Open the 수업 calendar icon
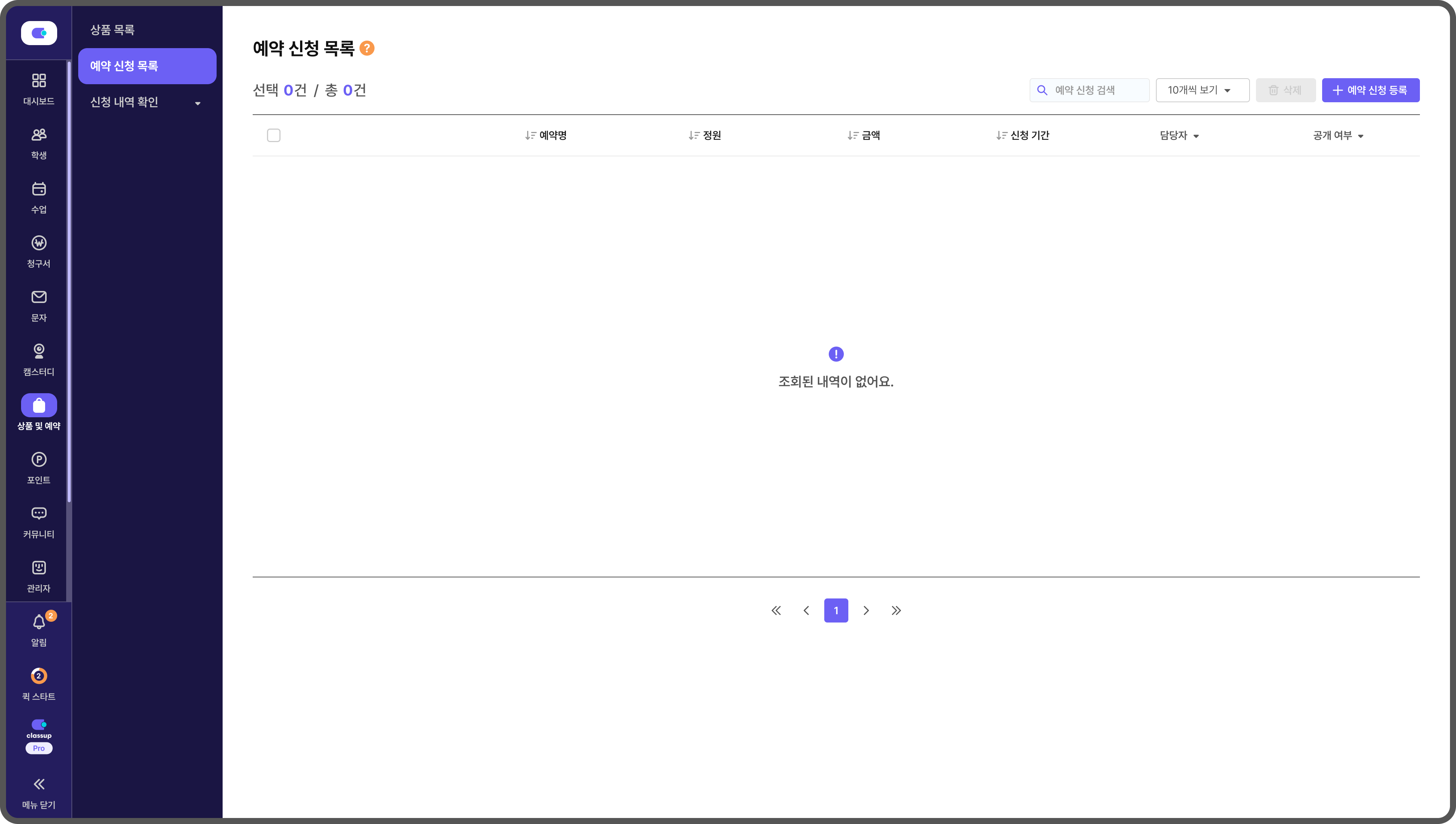The image size is (1456, 824). (x=38, y=189)
